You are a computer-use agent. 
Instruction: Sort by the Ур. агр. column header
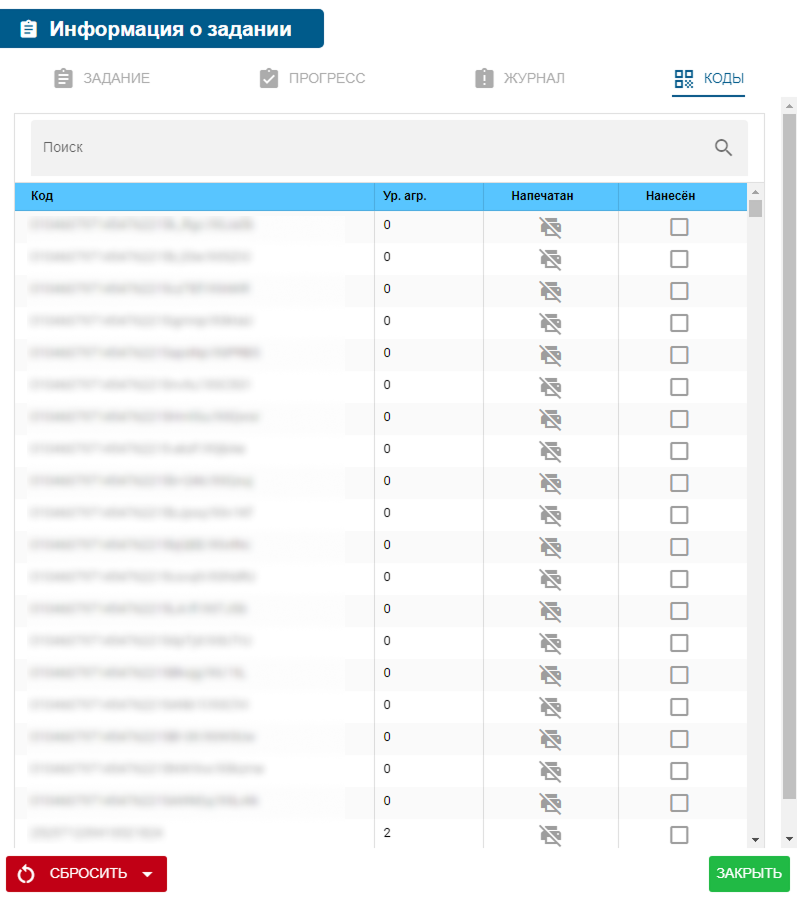[405, 197]
